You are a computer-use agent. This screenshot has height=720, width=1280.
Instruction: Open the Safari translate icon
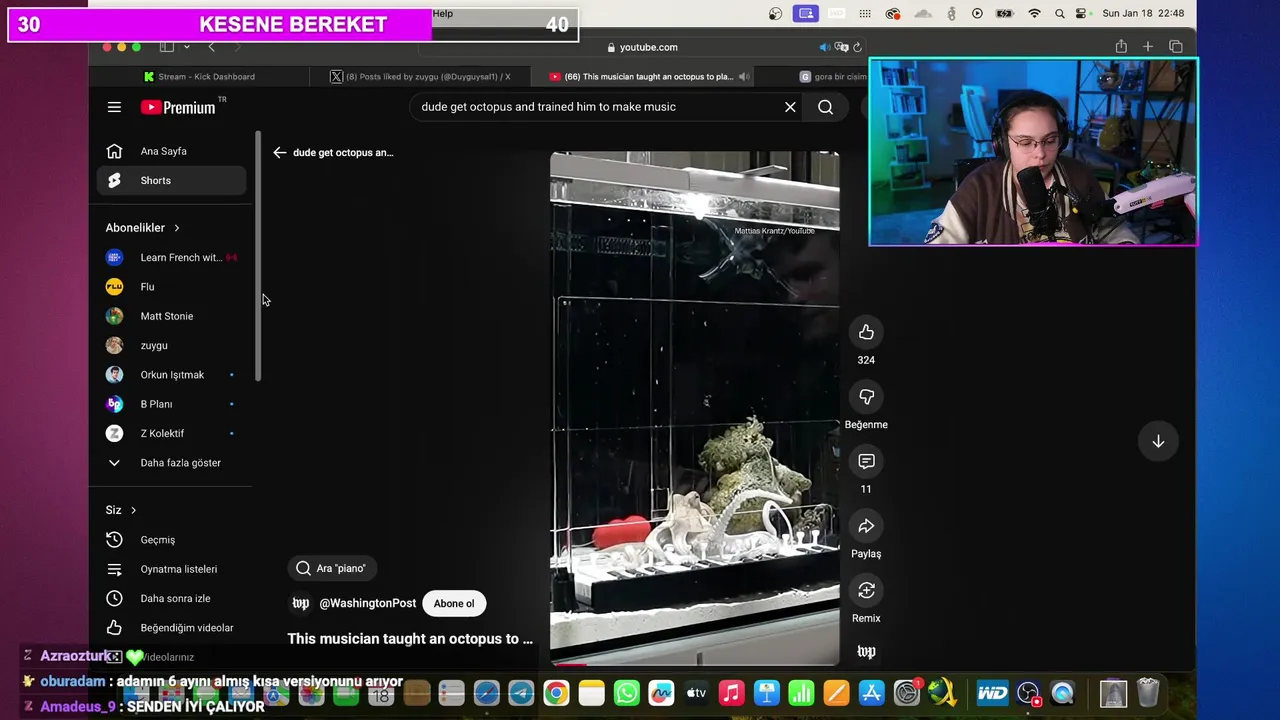click(842, 47)
